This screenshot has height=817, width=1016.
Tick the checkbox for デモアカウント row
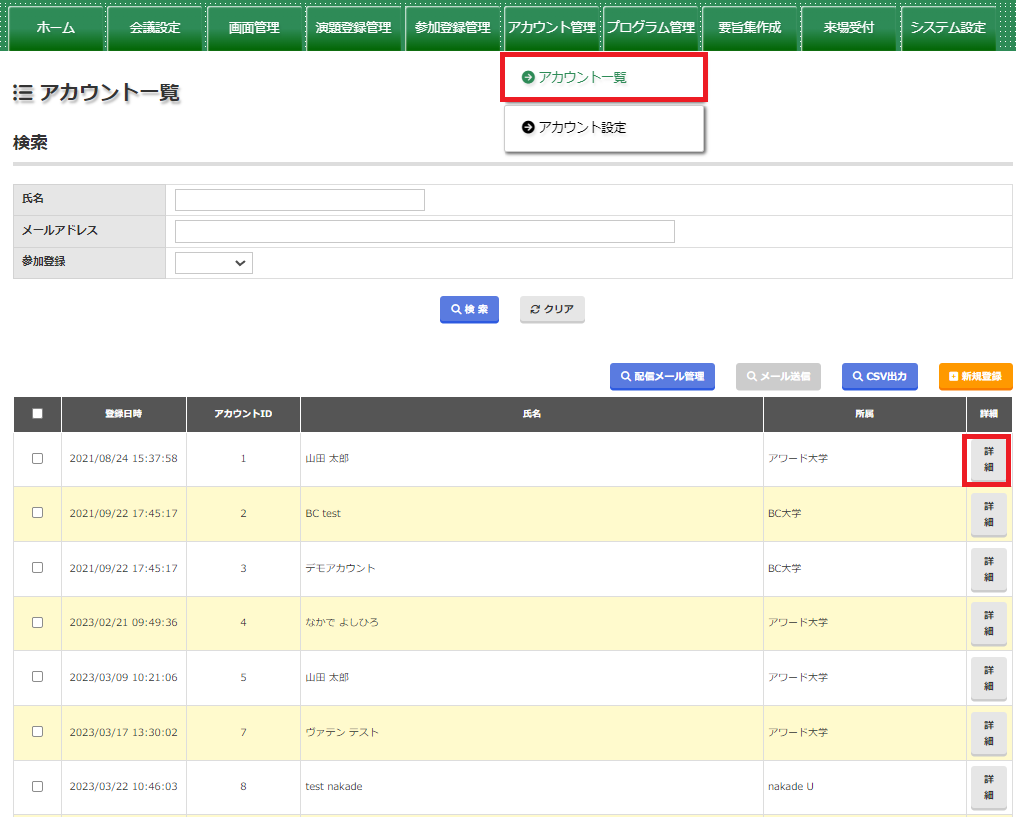tap(37, 568)
